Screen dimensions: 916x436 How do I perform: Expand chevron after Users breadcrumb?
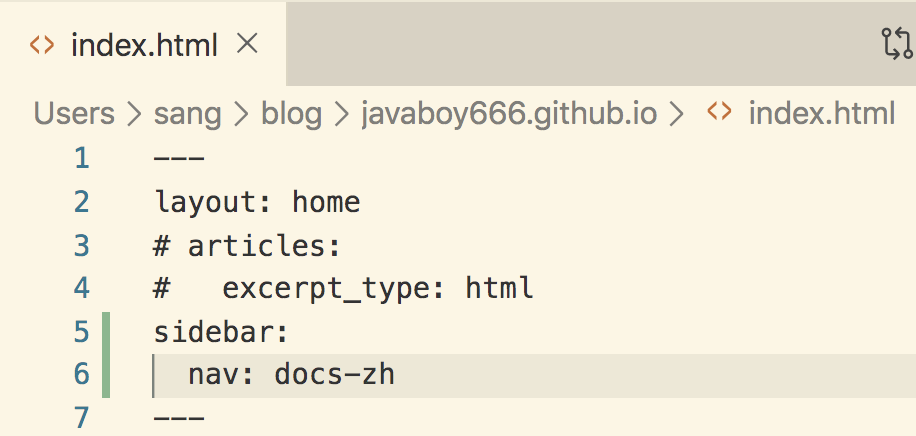point(134,115)
